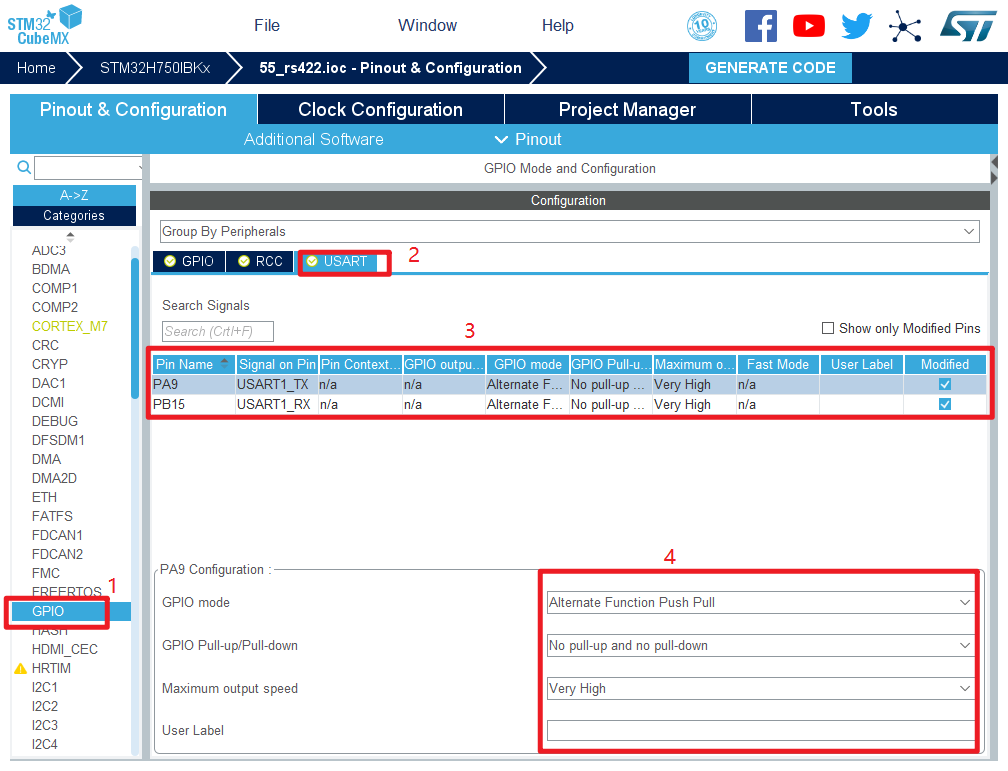Click the 10-year anniversary badge icon
1008x771 pixels.
tap(702, 26)
